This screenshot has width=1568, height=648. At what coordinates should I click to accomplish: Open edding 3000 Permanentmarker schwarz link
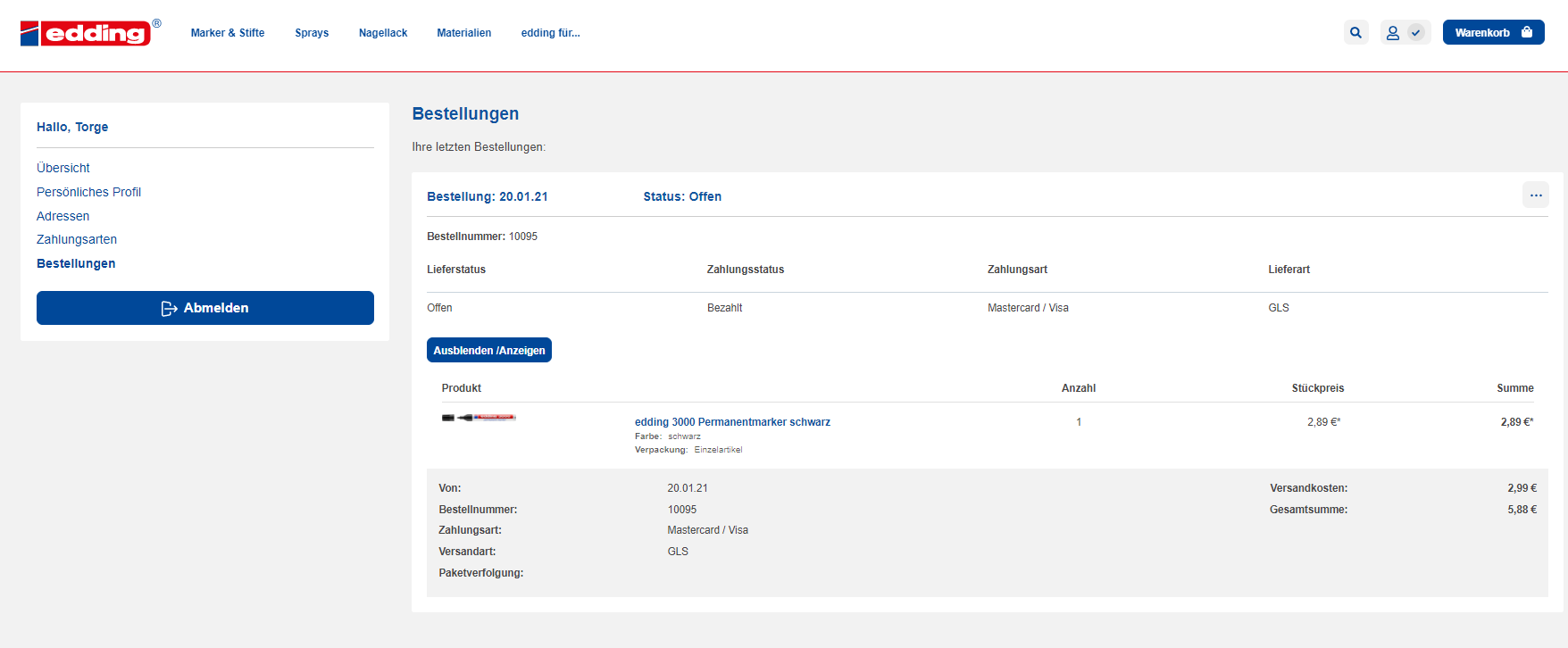coord(732,422)
